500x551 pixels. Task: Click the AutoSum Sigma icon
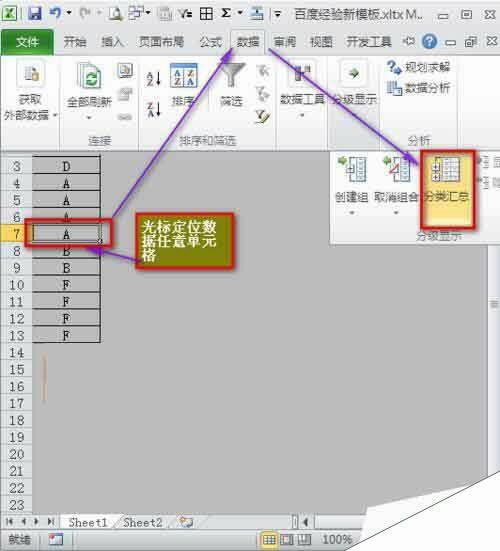226,14
